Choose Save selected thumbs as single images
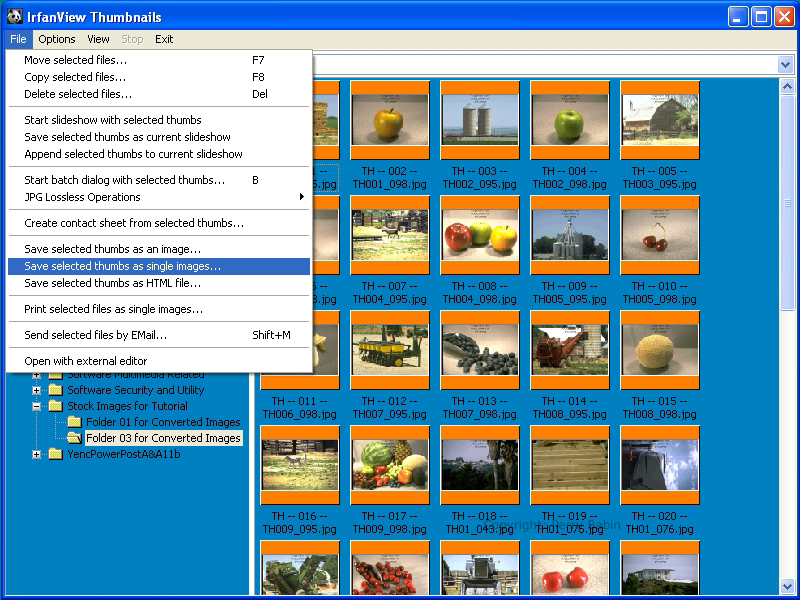The image size is (800, 600). 159,266
